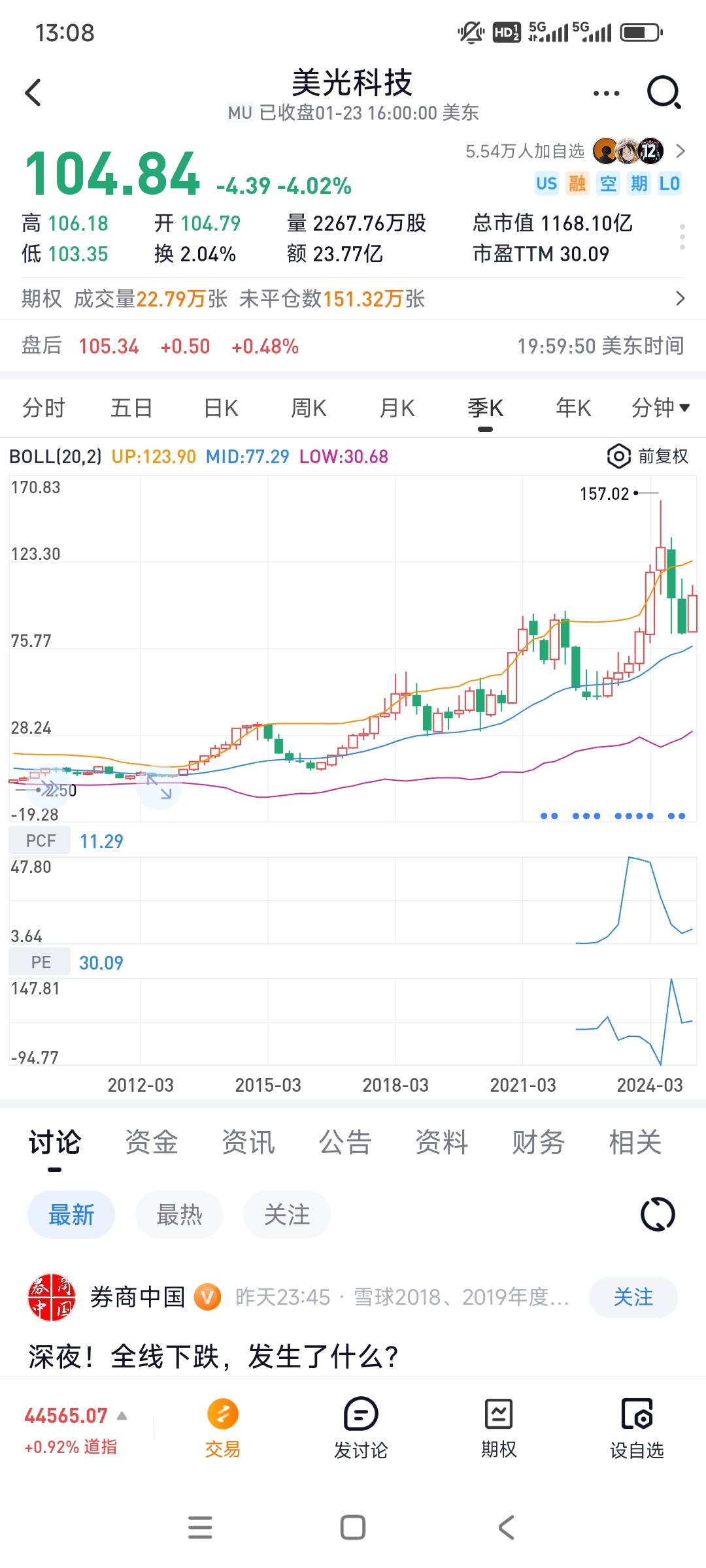The image size is (706, 1568).
Task: Tap the back arrow at top left
Action: coord(33,92)
